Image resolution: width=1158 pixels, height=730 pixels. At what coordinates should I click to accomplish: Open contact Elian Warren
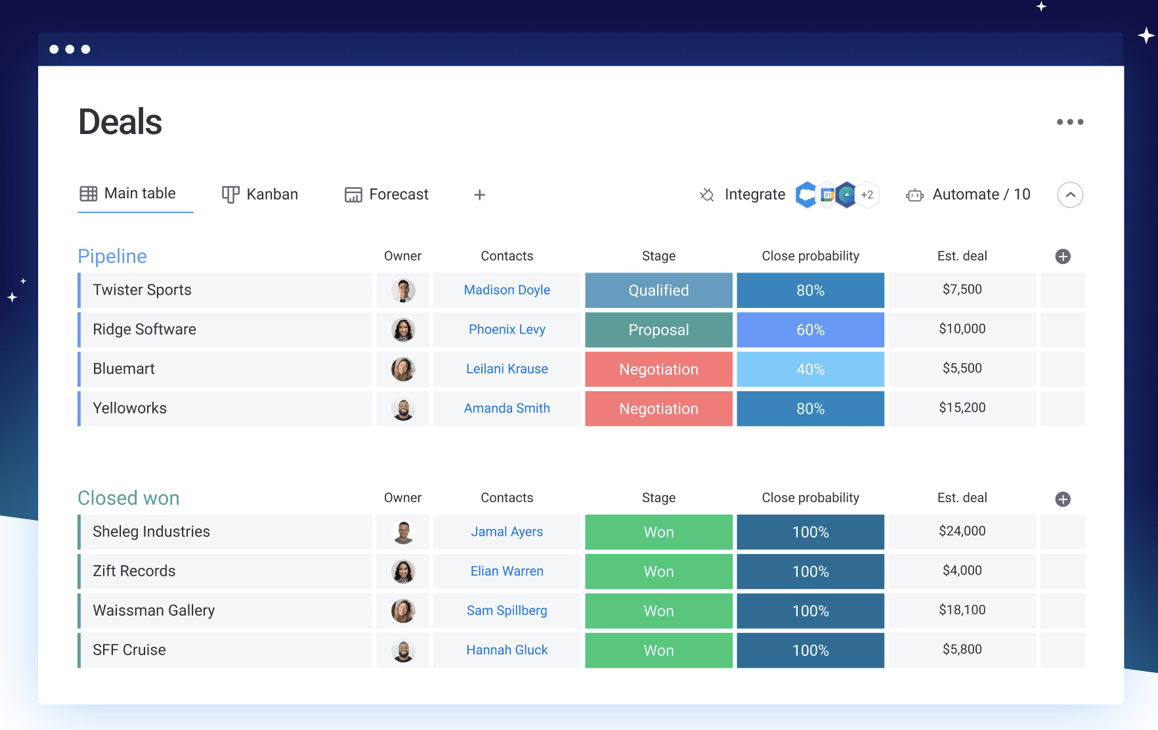pos(507,571)
